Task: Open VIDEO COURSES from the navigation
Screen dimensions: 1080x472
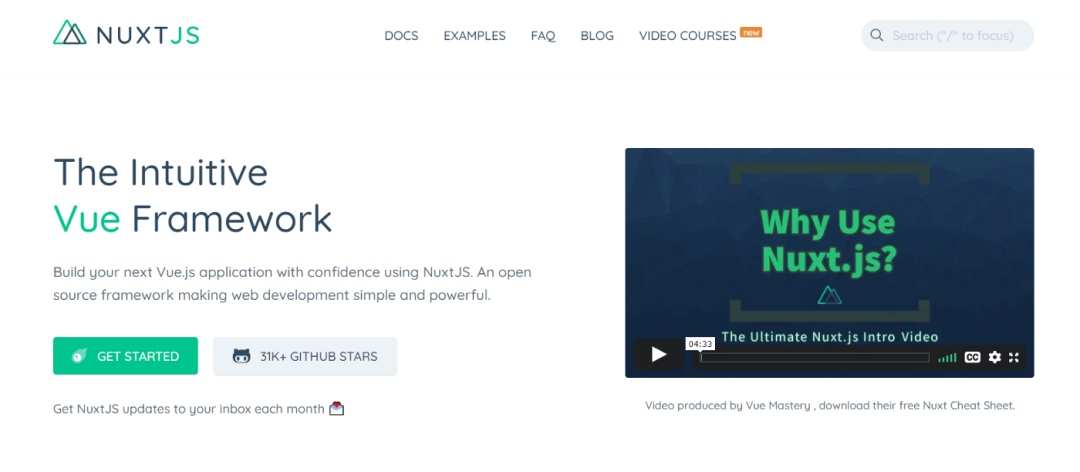Action: pos(688,36)
